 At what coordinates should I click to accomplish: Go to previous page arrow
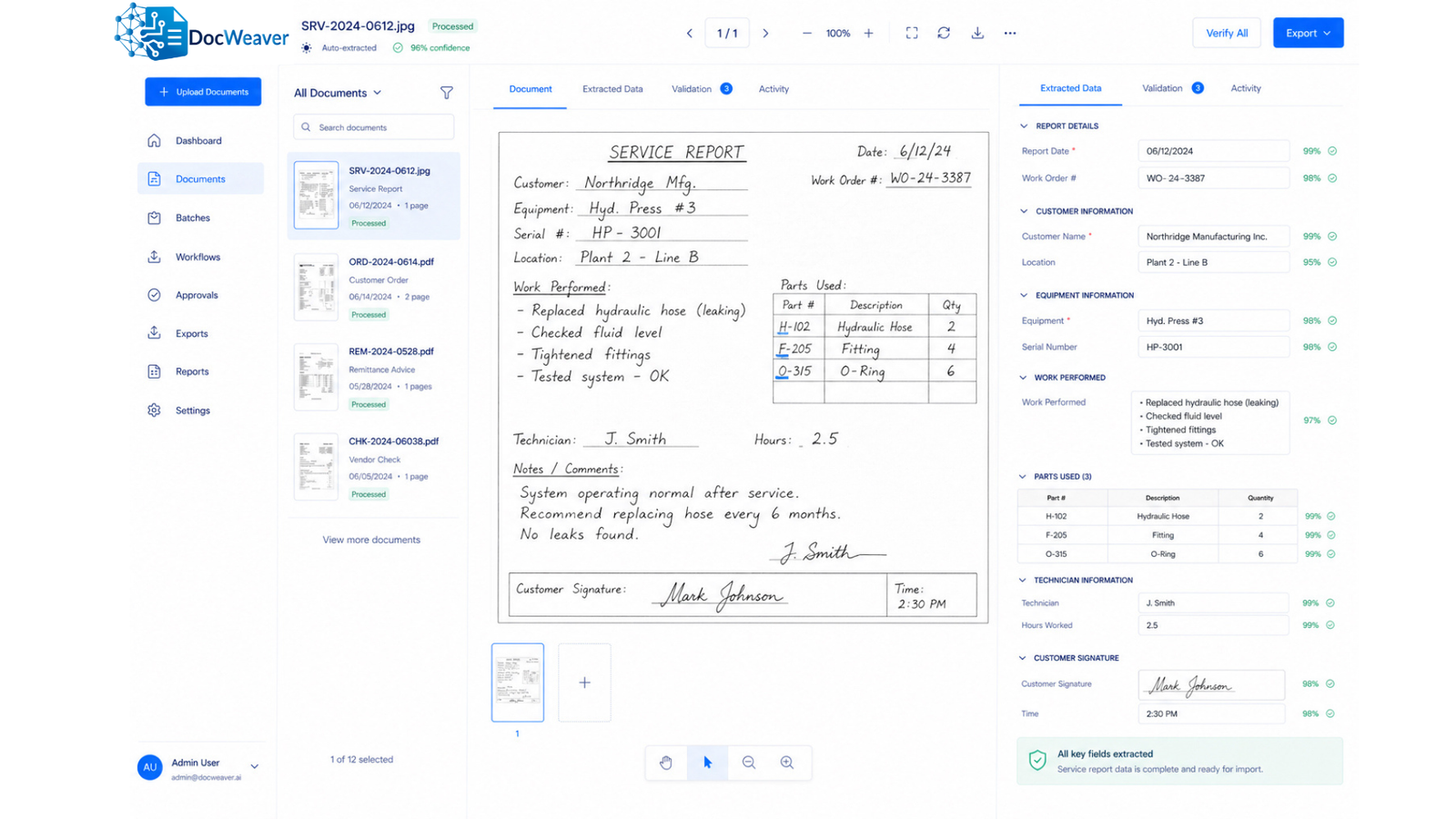click(x=689, y=34)
